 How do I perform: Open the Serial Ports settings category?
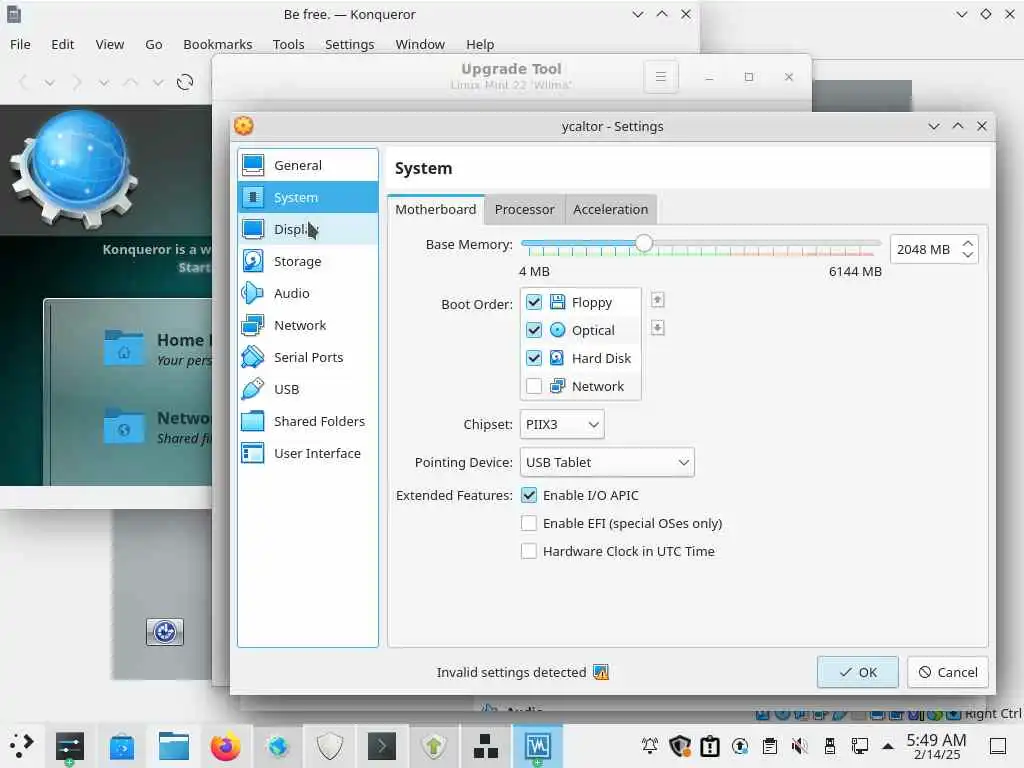(x=308, y=357)
